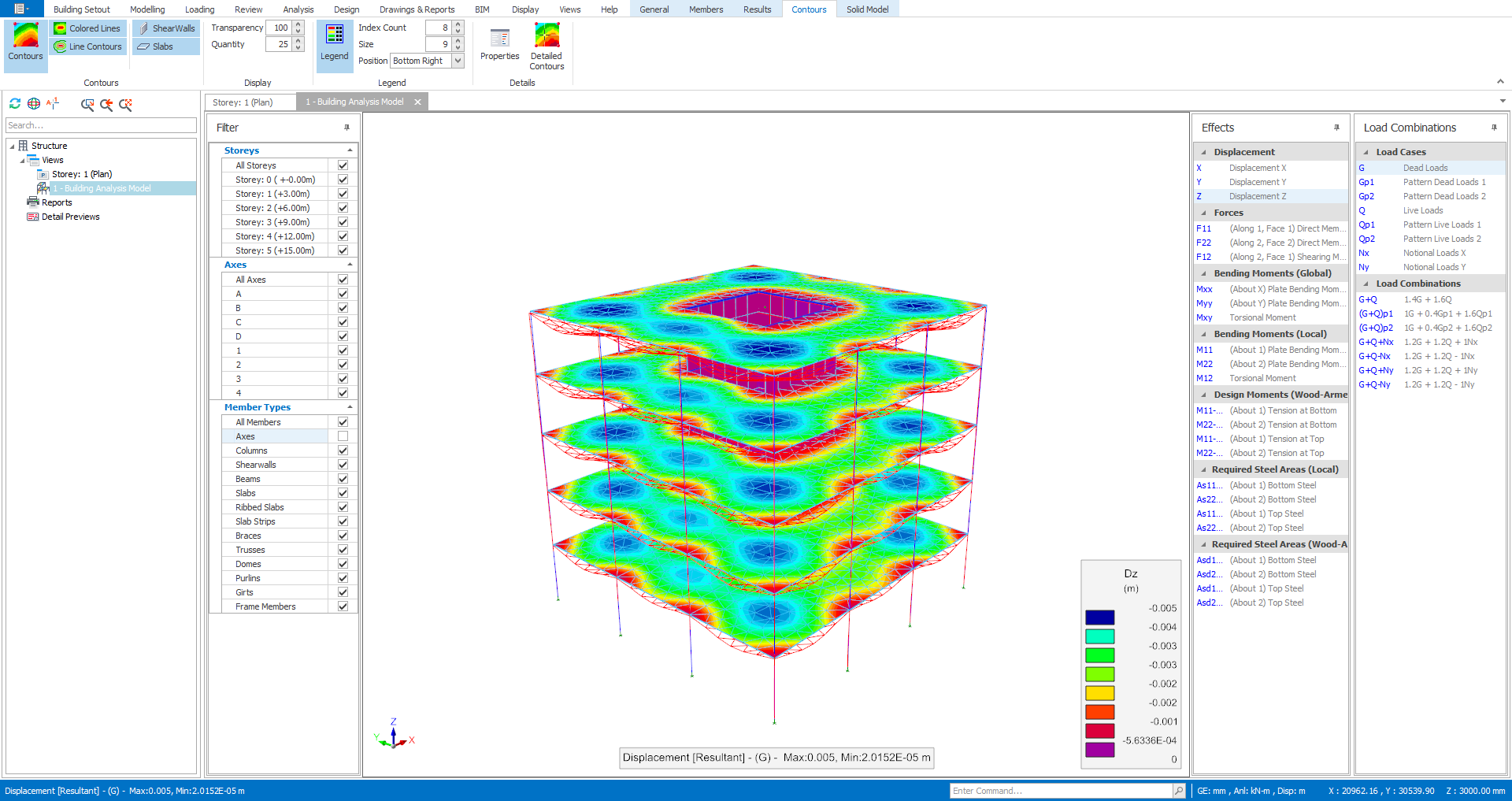Select load combination G+Q
The image size is (1512, 801).
(x=1369, y=299)
